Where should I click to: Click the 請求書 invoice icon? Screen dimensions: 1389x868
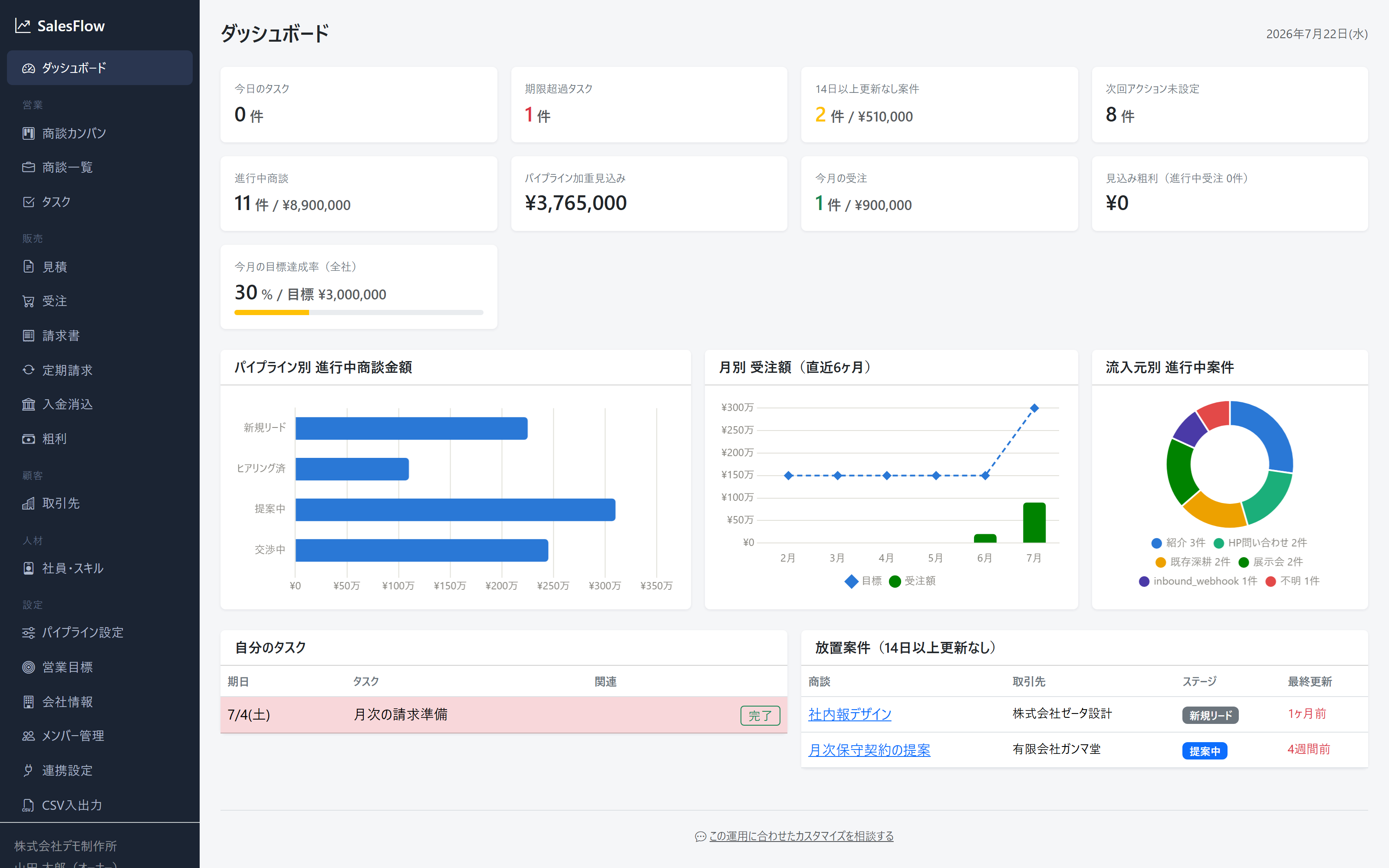(x=29, y=335)
